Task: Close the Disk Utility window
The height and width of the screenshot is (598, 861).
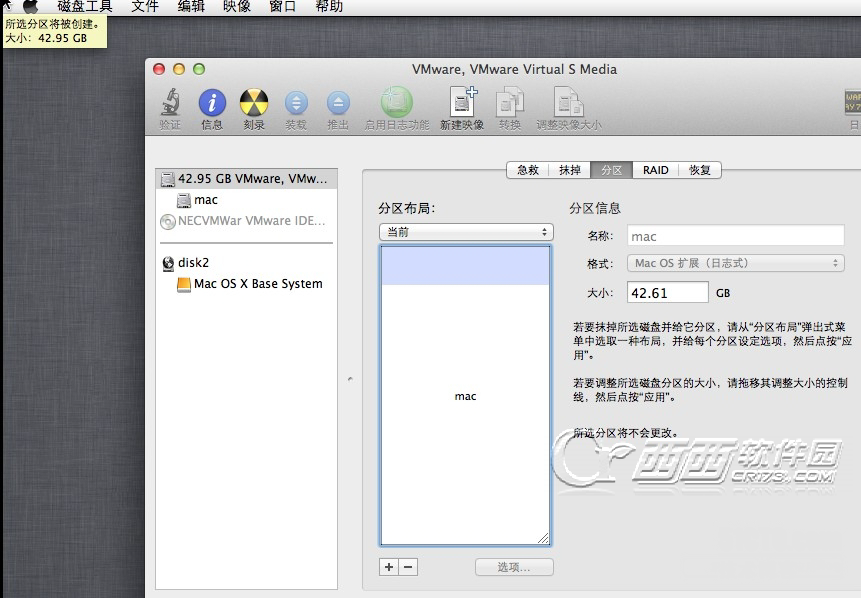Action: click(159, 69)
